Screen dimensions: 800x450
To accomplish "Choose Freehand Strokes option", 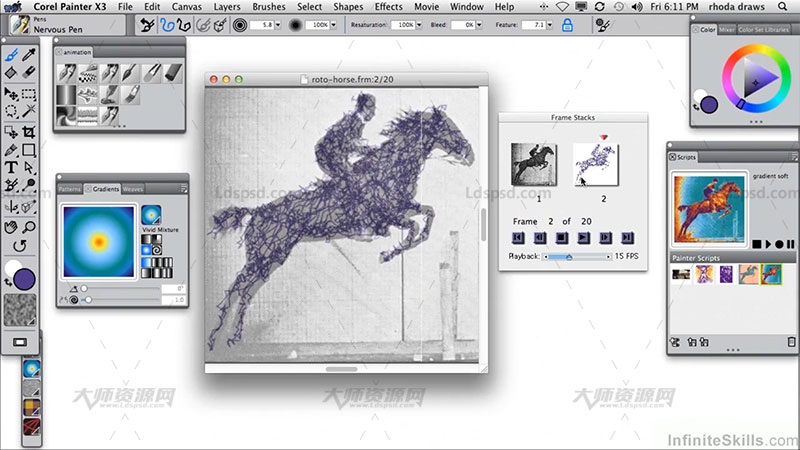I will (x=167, y=25).
